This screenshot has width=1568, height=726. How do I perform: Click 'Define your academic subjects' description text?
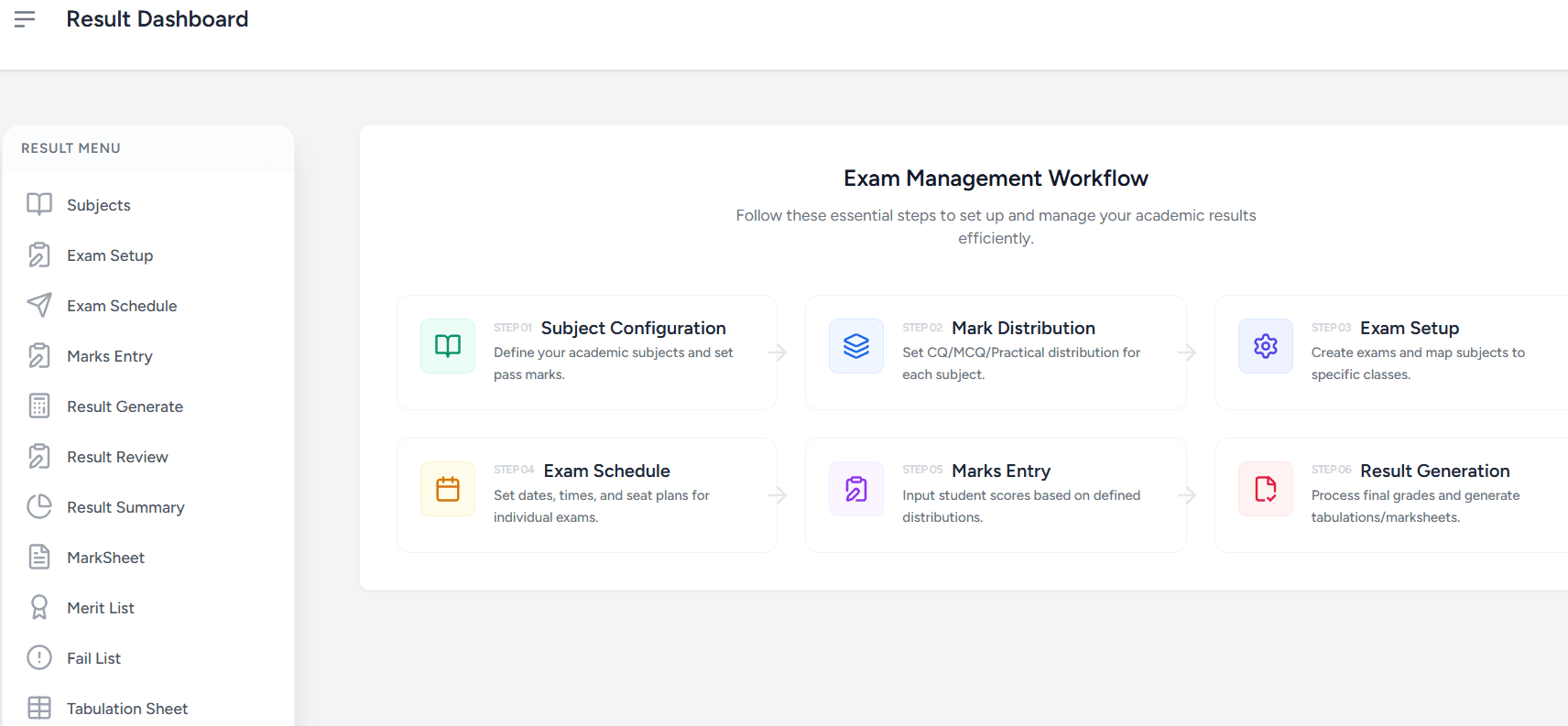(x=613, y=363)
